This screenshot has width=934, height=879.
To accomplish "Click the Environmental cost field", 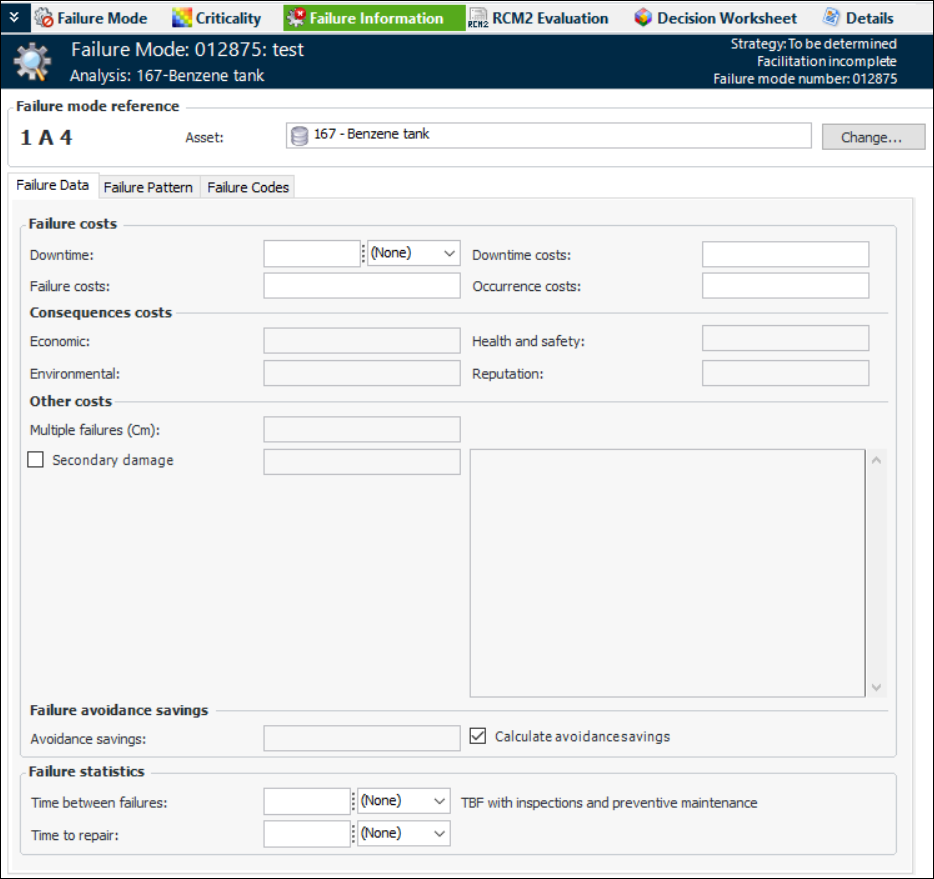I will 362,373.
